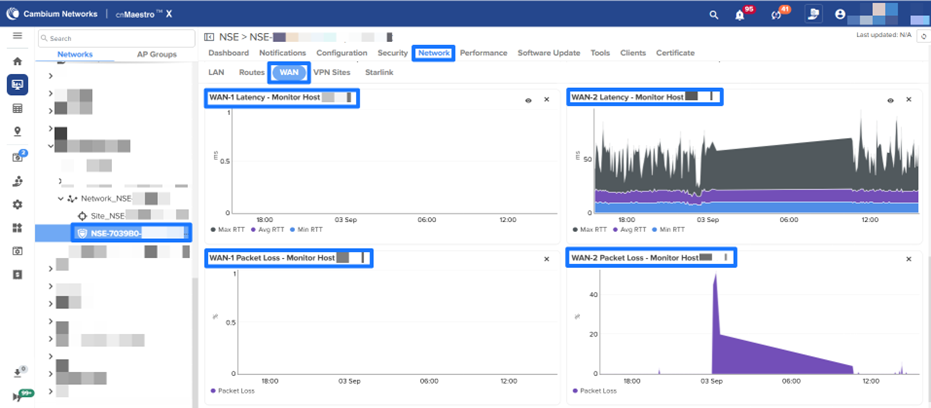Open the map location pin icon in sidebar
This screenshot has width=931, height=408.
click(x=17, y=131)
